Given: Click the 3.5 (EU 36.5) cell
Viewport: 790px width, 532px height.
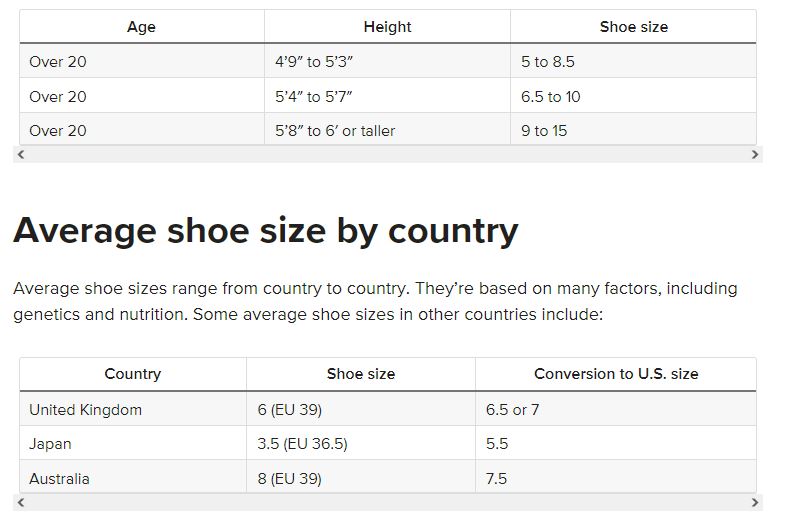Looking at the screenshot, I should [302, 444].
